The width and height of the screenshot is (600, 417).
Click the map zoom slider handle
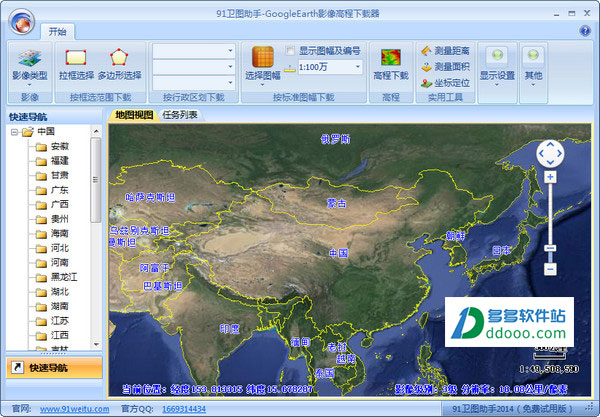[550, 249]
